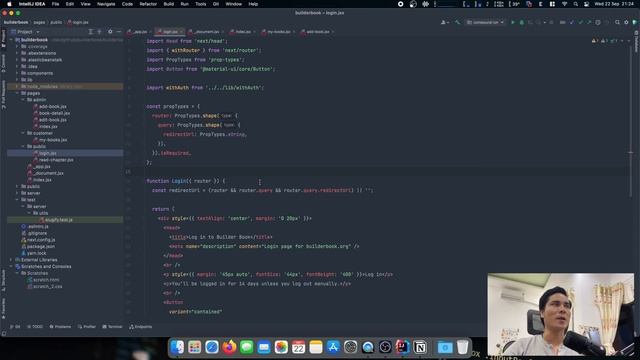This screenshot has width=640, height=360.
Task: Open the Tools menu
Action: [x=200, y=4]
